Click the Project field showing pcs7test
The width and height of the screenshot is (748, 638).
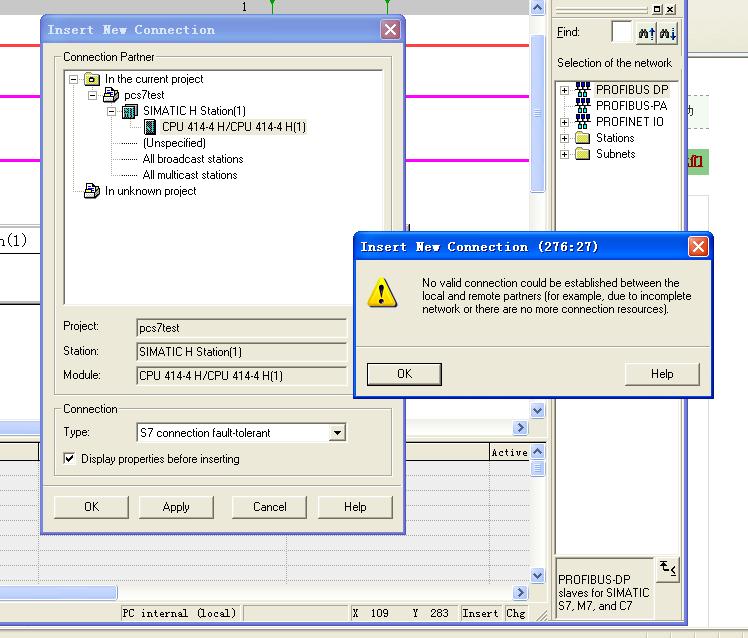click(x=241, y=328)
